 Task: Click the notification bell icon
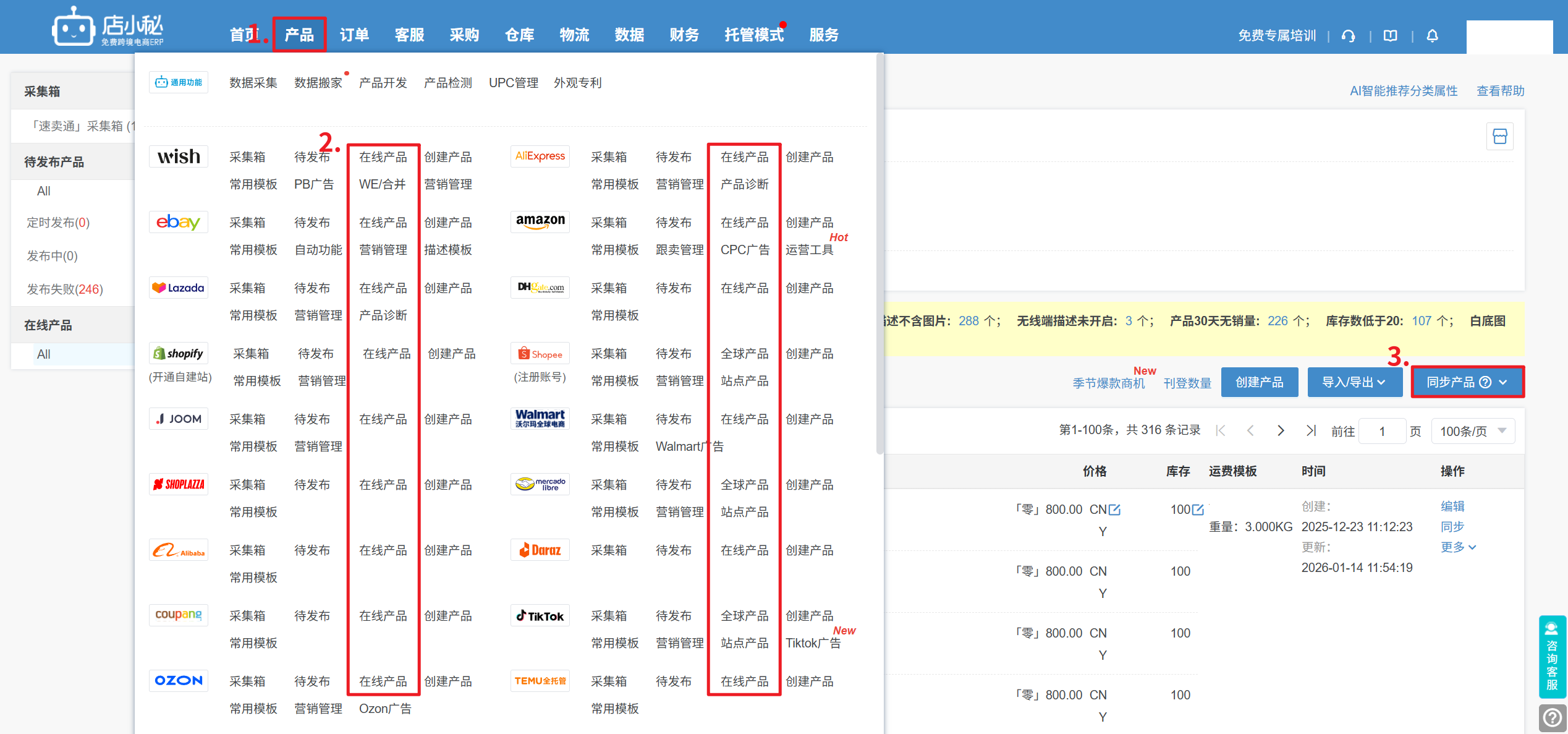click(x=1432, y=36)
